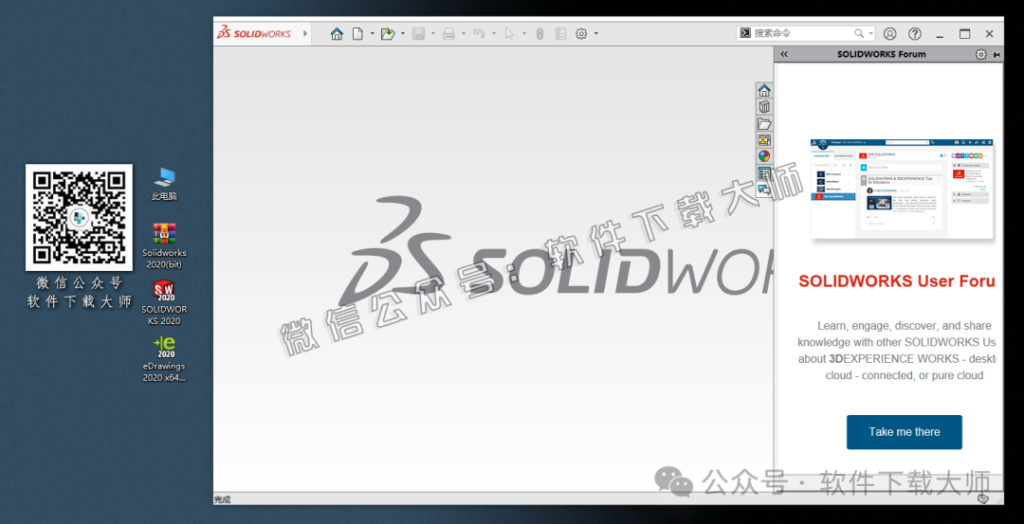Open the Options gear icon
The width and height of the screenshot is (1024, 524).
click(581, 34)
